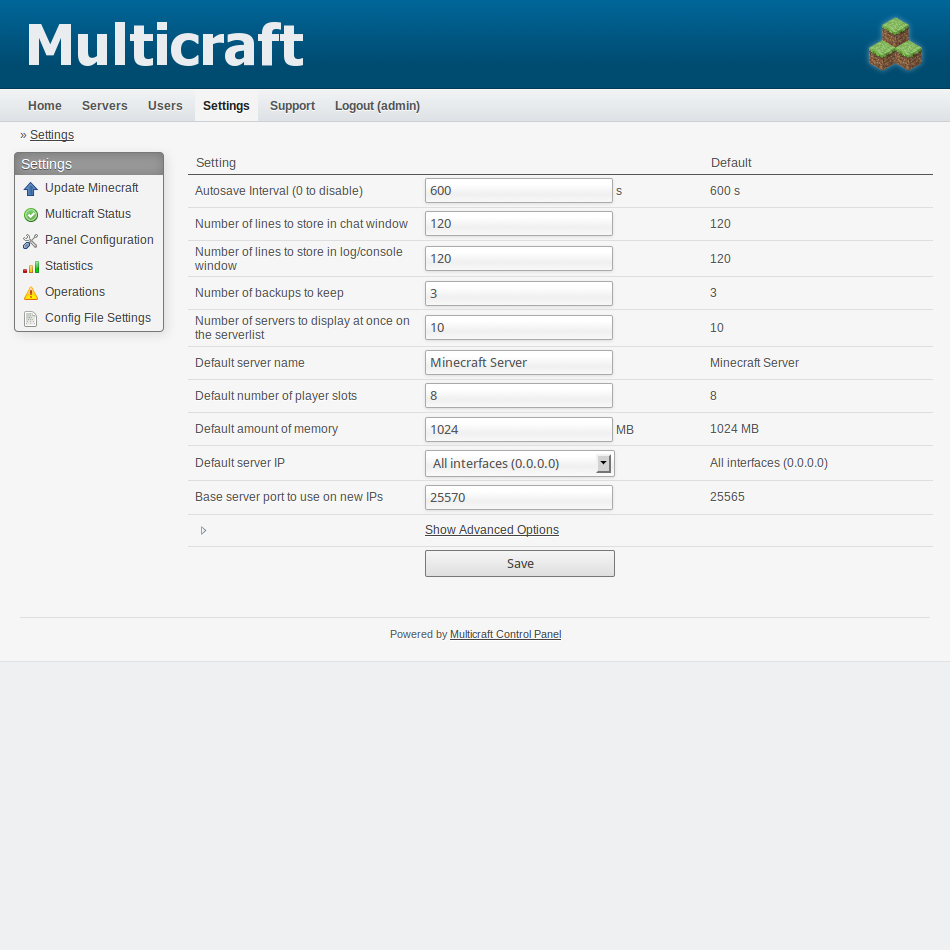
Task: Select the Settings menu tab
Action: click(226, 106)
